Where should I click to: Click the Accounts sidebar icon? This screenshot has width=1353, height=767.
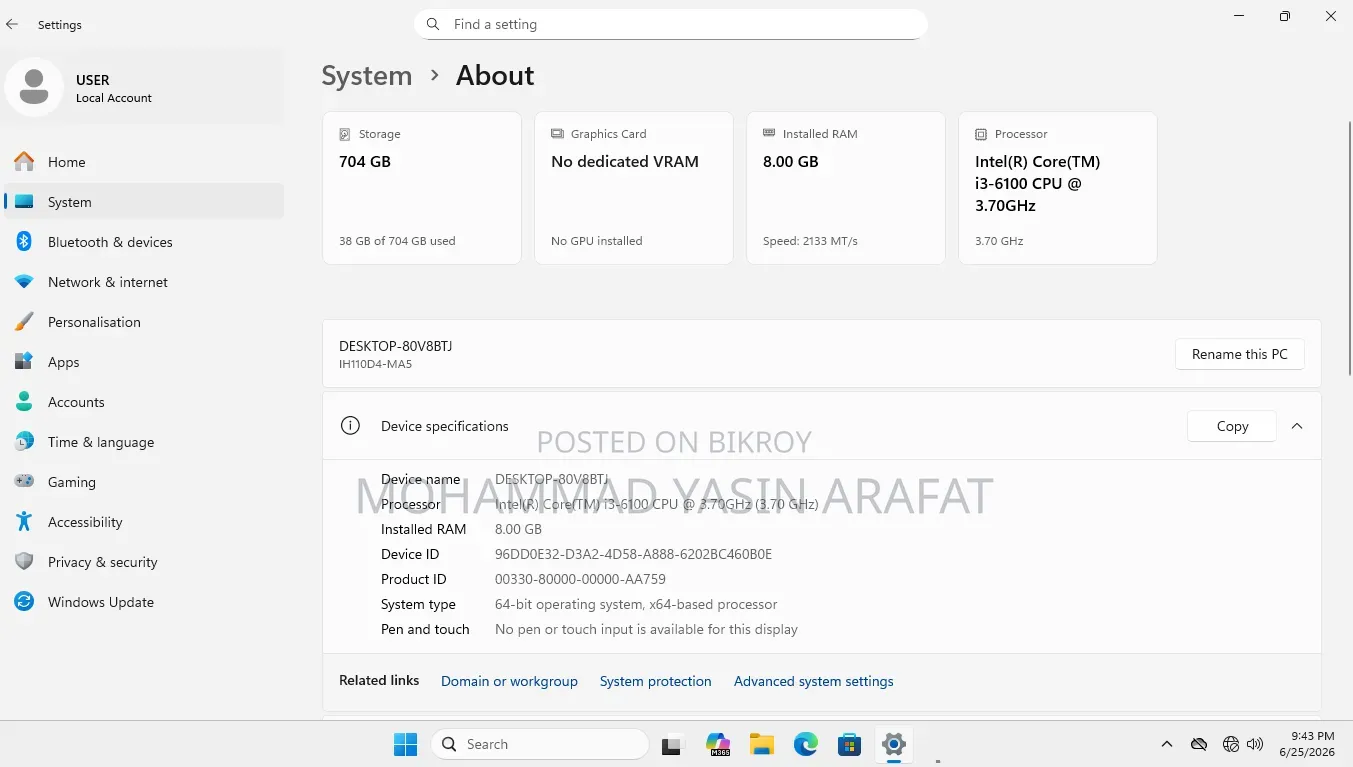24,402
